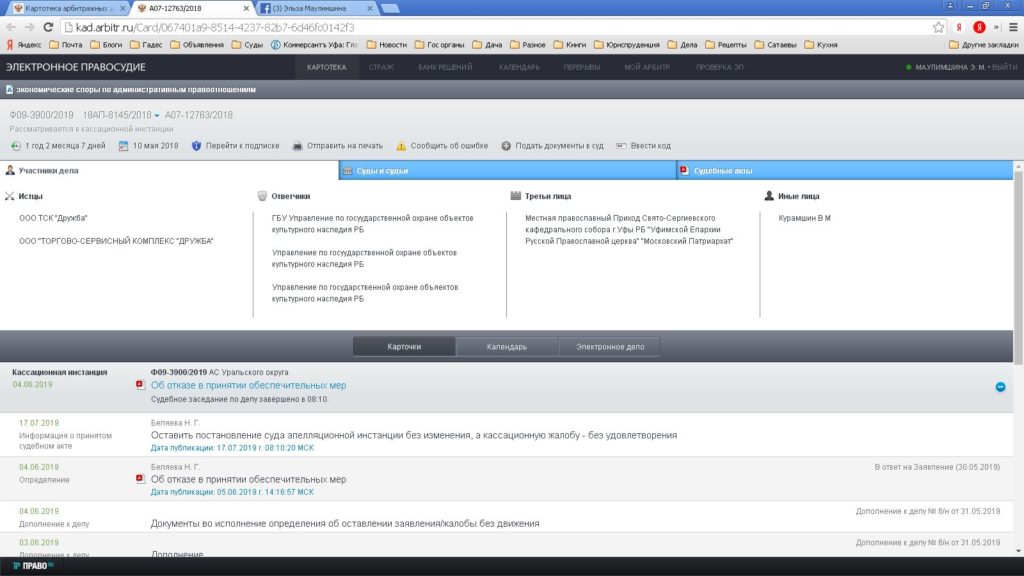Click the warning triangle for Сообщить об ошибке
Screen dimensions: 1024x576
401,146
